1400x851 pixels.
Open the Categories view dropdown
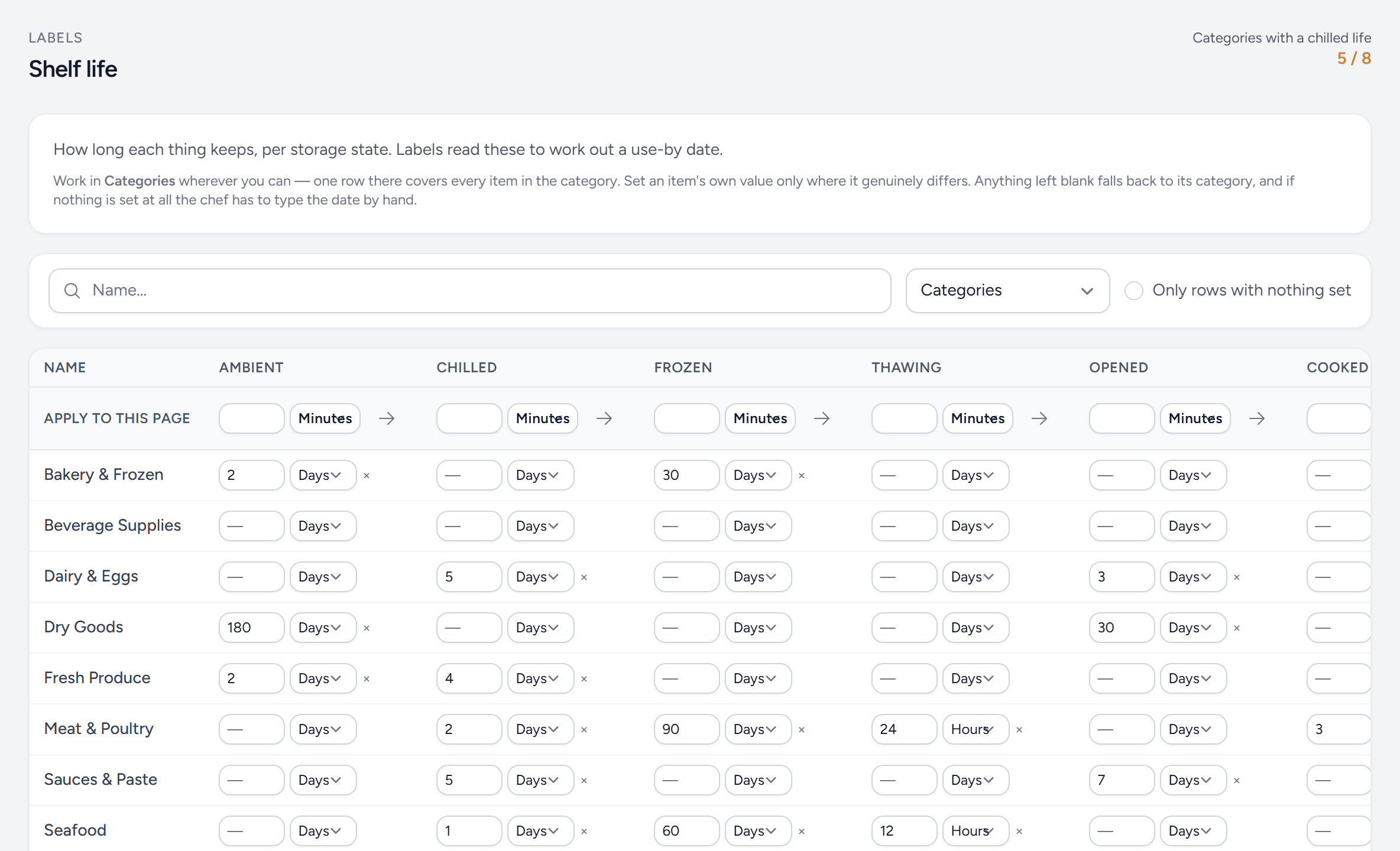tap(1007, 290)
